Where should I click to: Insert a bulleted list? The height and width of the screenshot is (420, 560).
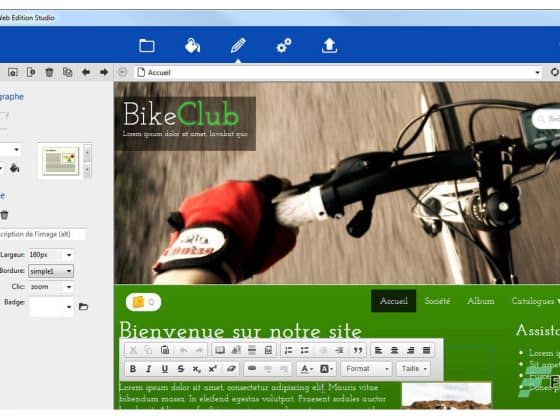[x=305, y=350]
